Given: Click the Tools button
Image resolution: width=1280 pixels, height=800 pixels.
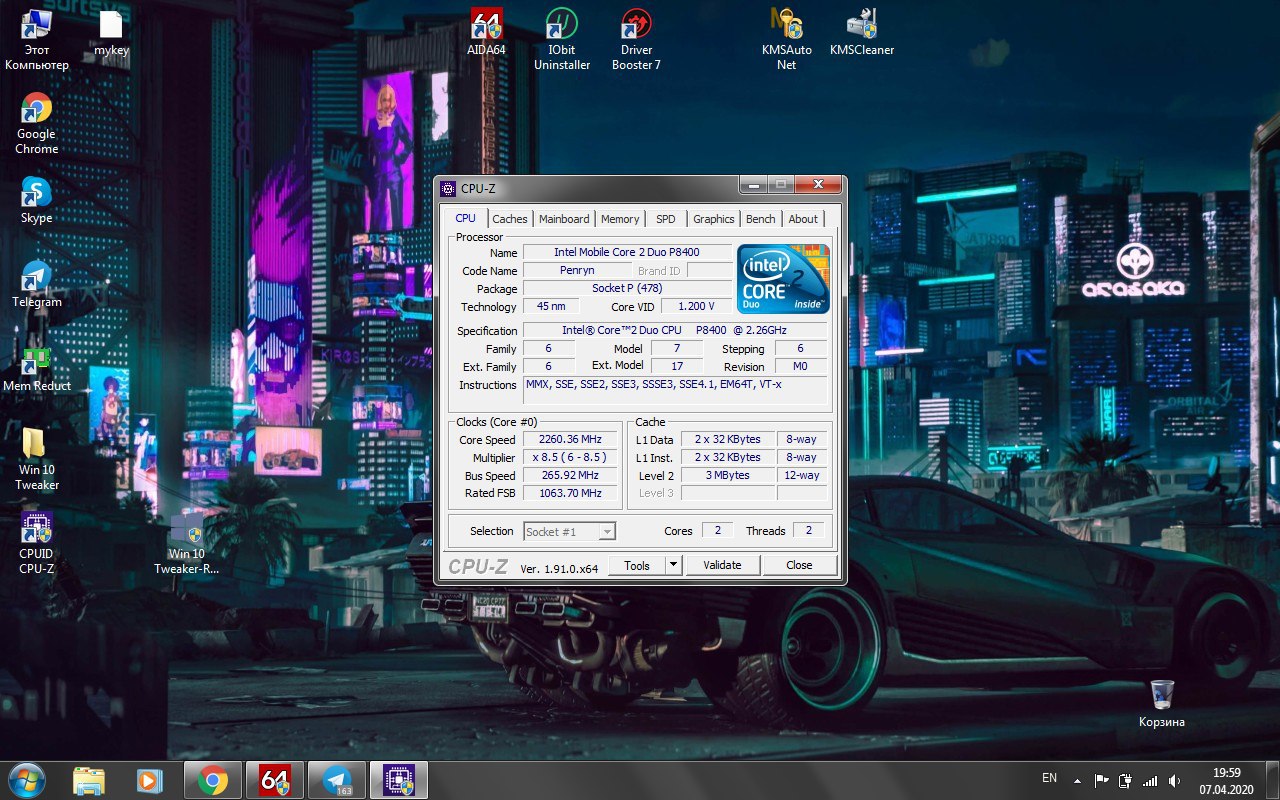Looking at the screenshot, I should (x=637, y=565).
